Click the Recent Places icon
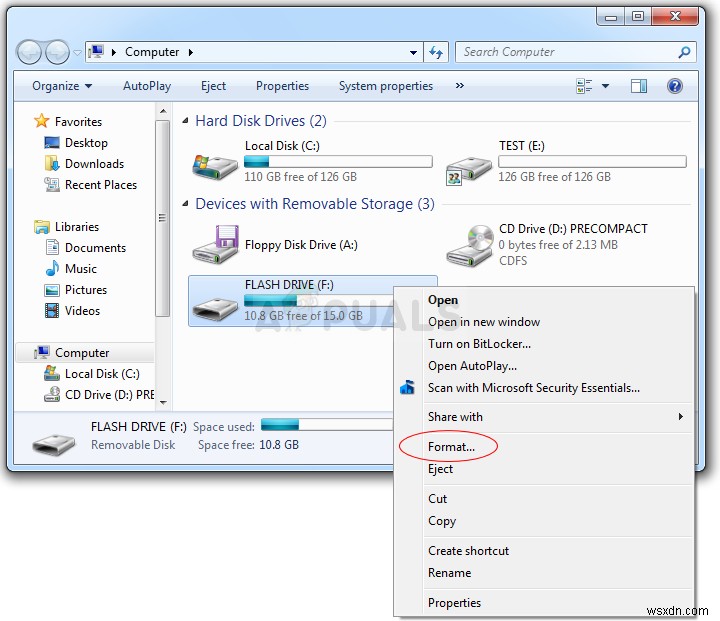Viewport: 720px width, 621px height. 51,185
